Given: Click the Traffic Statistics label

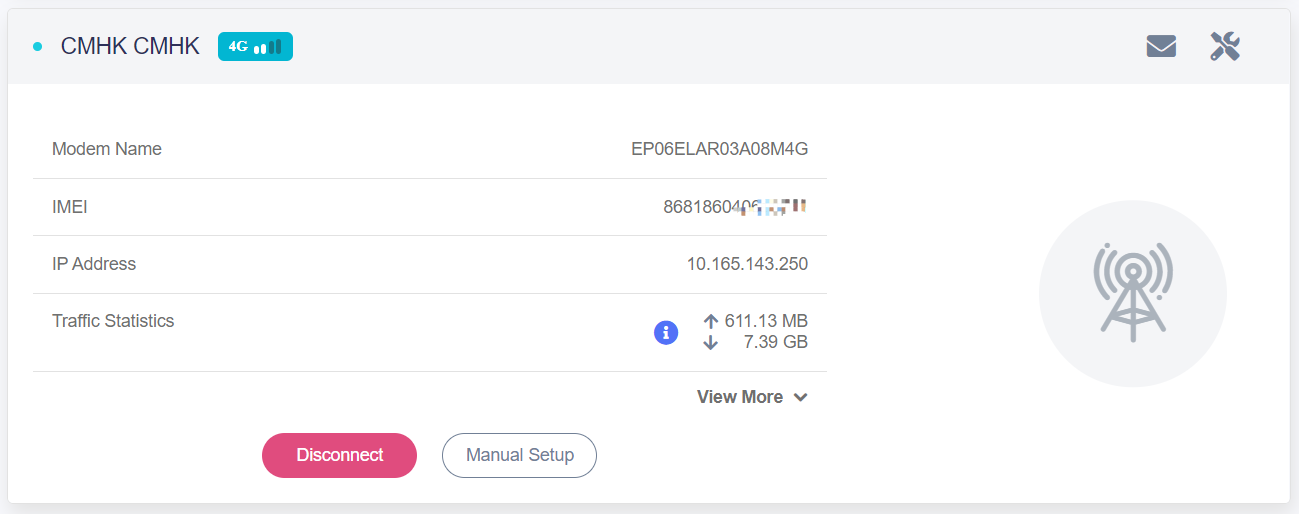Looking at the screenshot, I should pos(113,321).
